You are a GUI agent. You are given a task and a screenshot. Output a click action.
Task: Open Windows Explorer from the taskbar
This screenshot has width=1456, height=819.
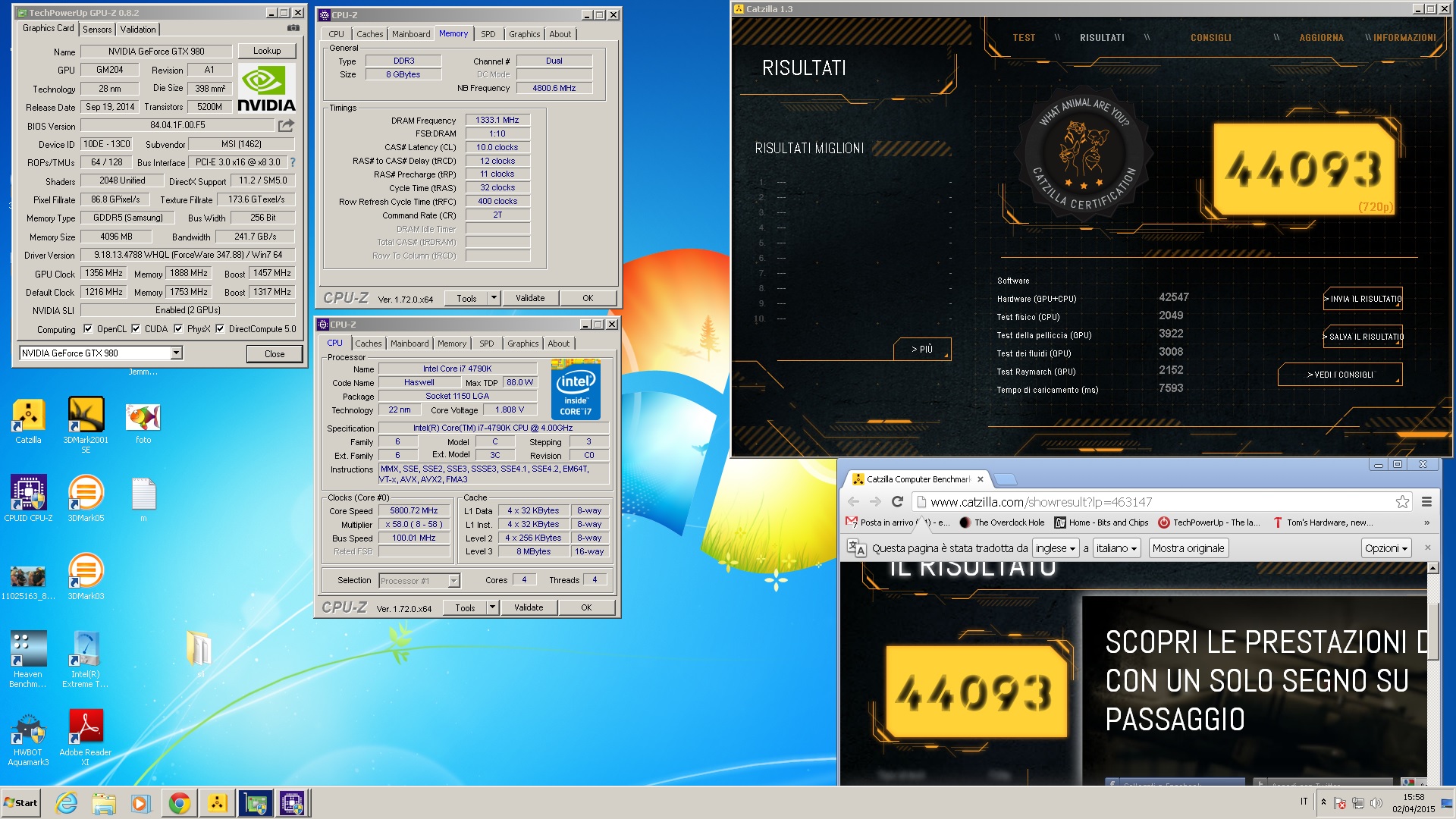click(x=104, y=802)
